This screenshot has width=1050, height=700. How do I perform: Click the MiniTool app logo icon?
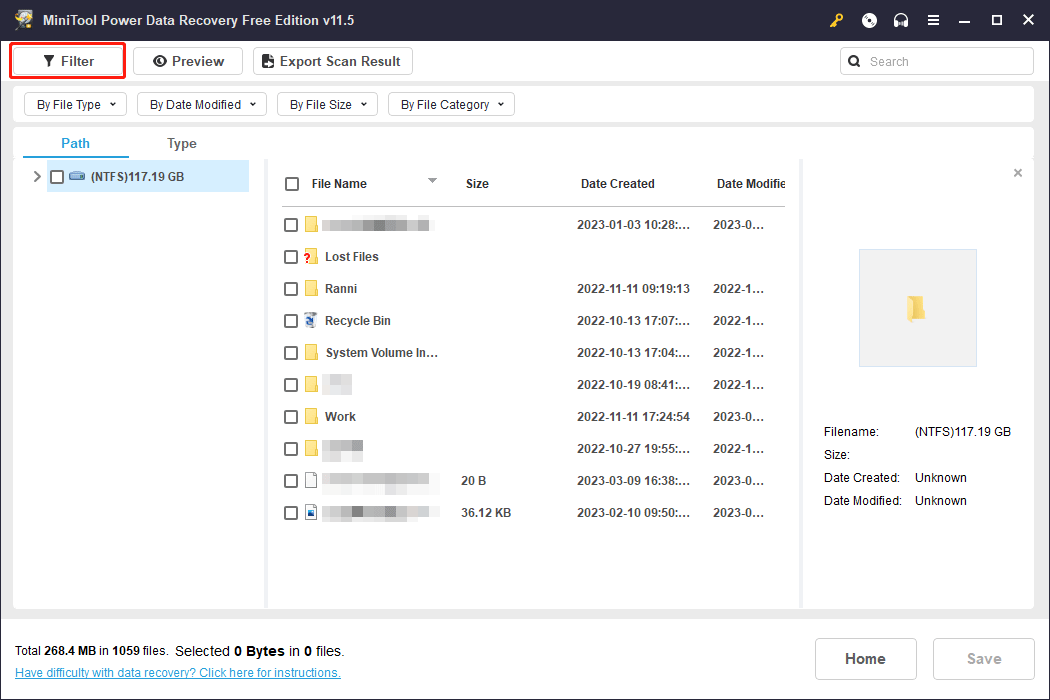tap(23, 19)
